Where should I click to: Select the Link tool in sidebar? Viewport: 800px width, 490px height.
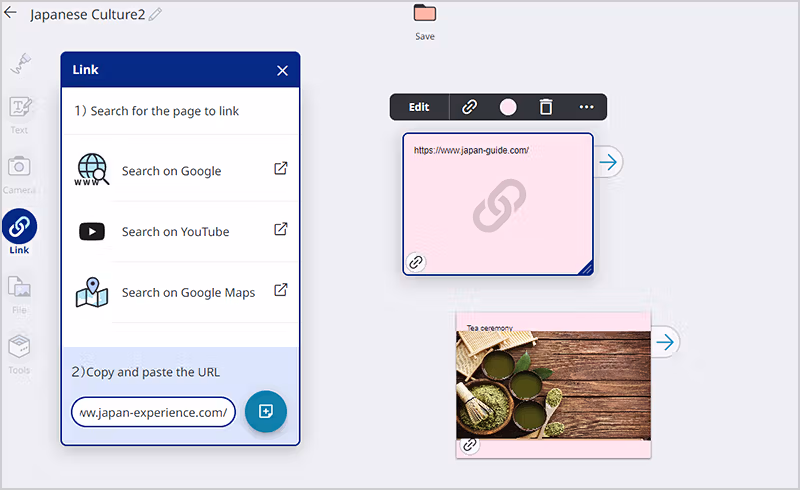[x=20, y=228]
